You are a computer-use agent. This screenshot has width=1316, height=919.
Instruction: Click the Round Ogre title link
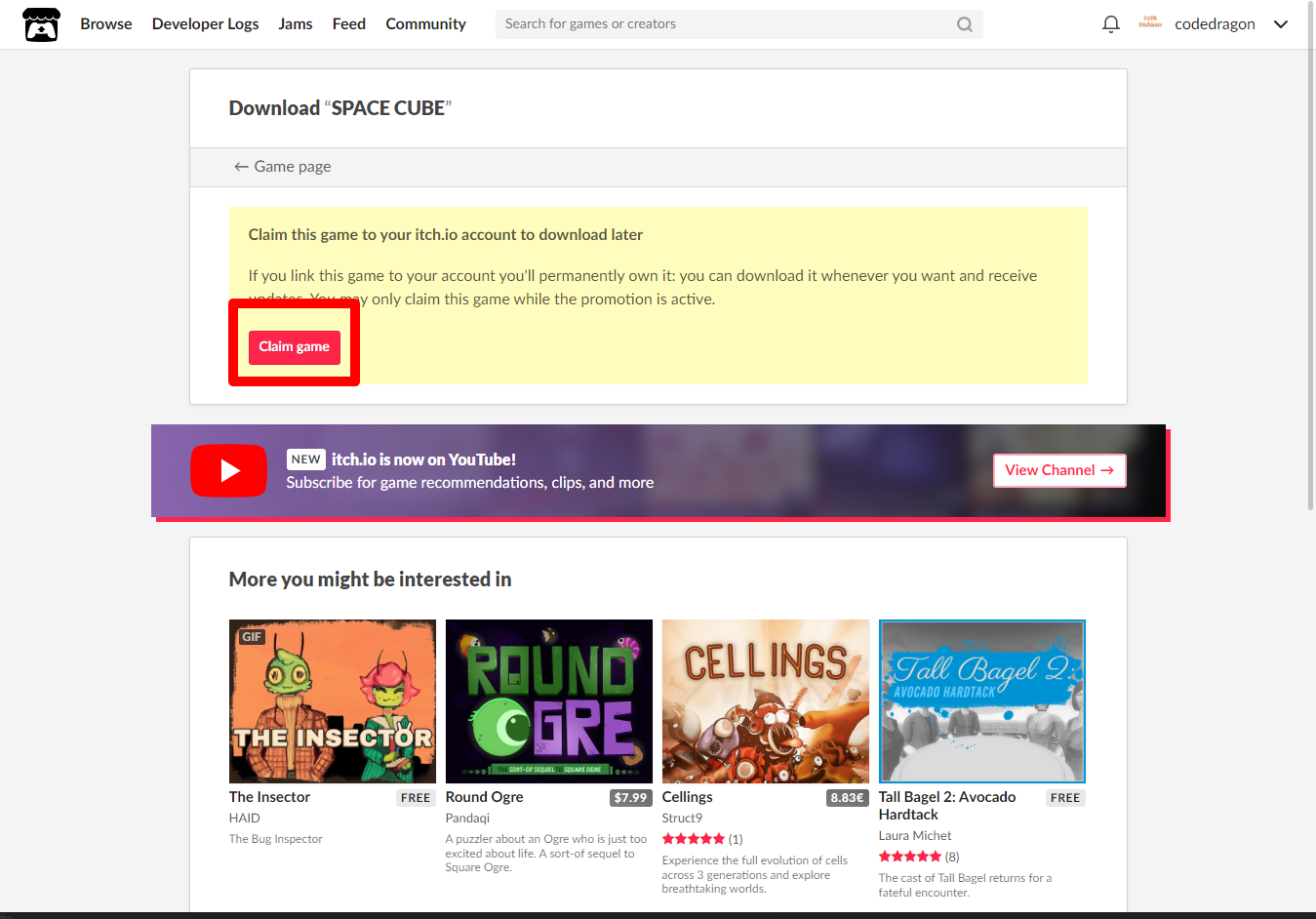pyautogui.click(x=484, y=797)
